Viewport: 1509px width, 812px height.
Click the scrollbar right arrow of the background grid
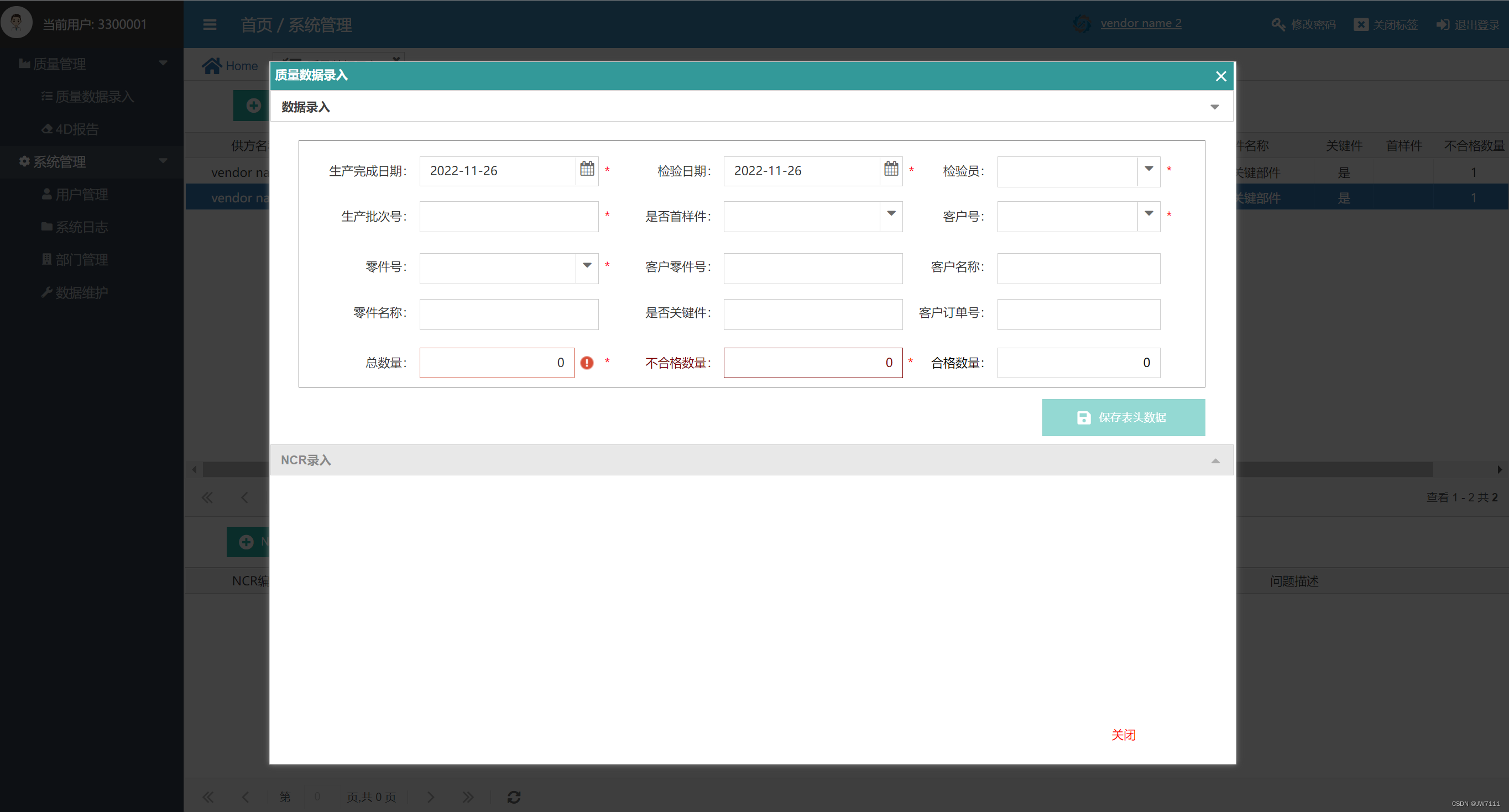click(x=1499, y=469)
